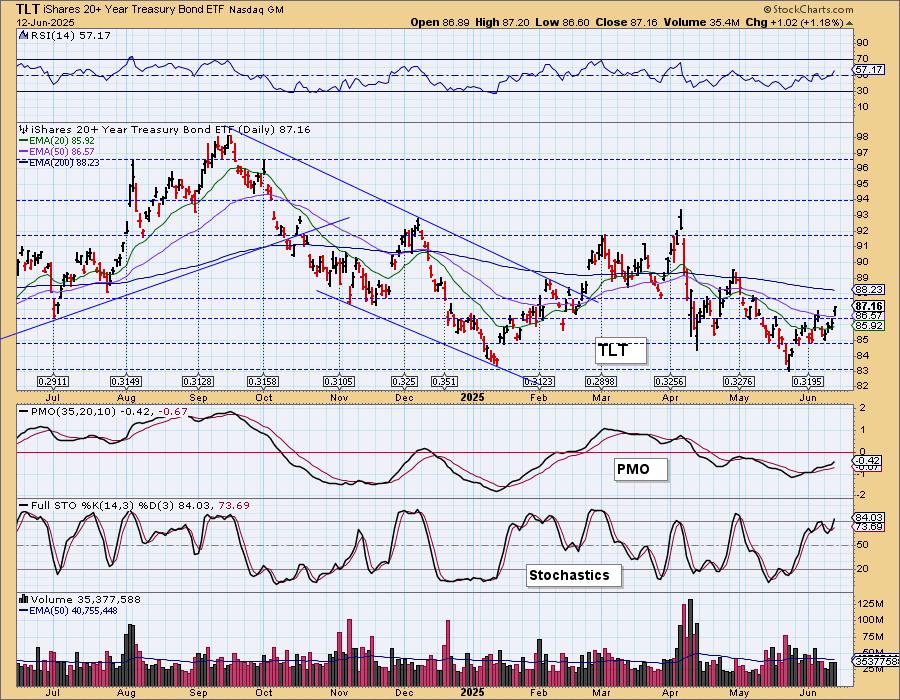This screenshot has width=900, height=700.
Task: Click the black PMO legend line marker
Action: coord(24,411)
